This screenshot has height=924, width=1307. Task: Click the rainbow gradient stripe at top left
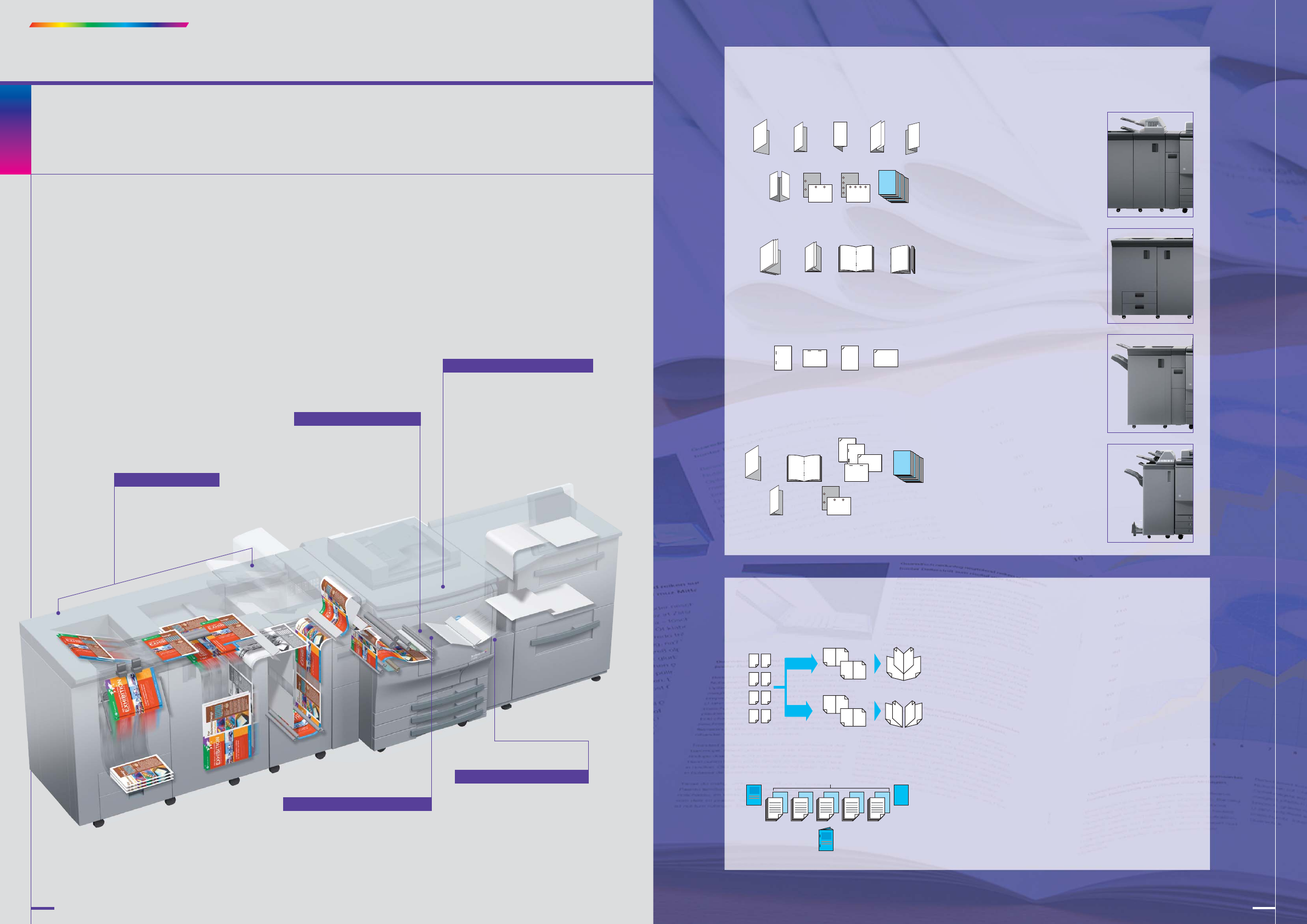tap(109, 25)
